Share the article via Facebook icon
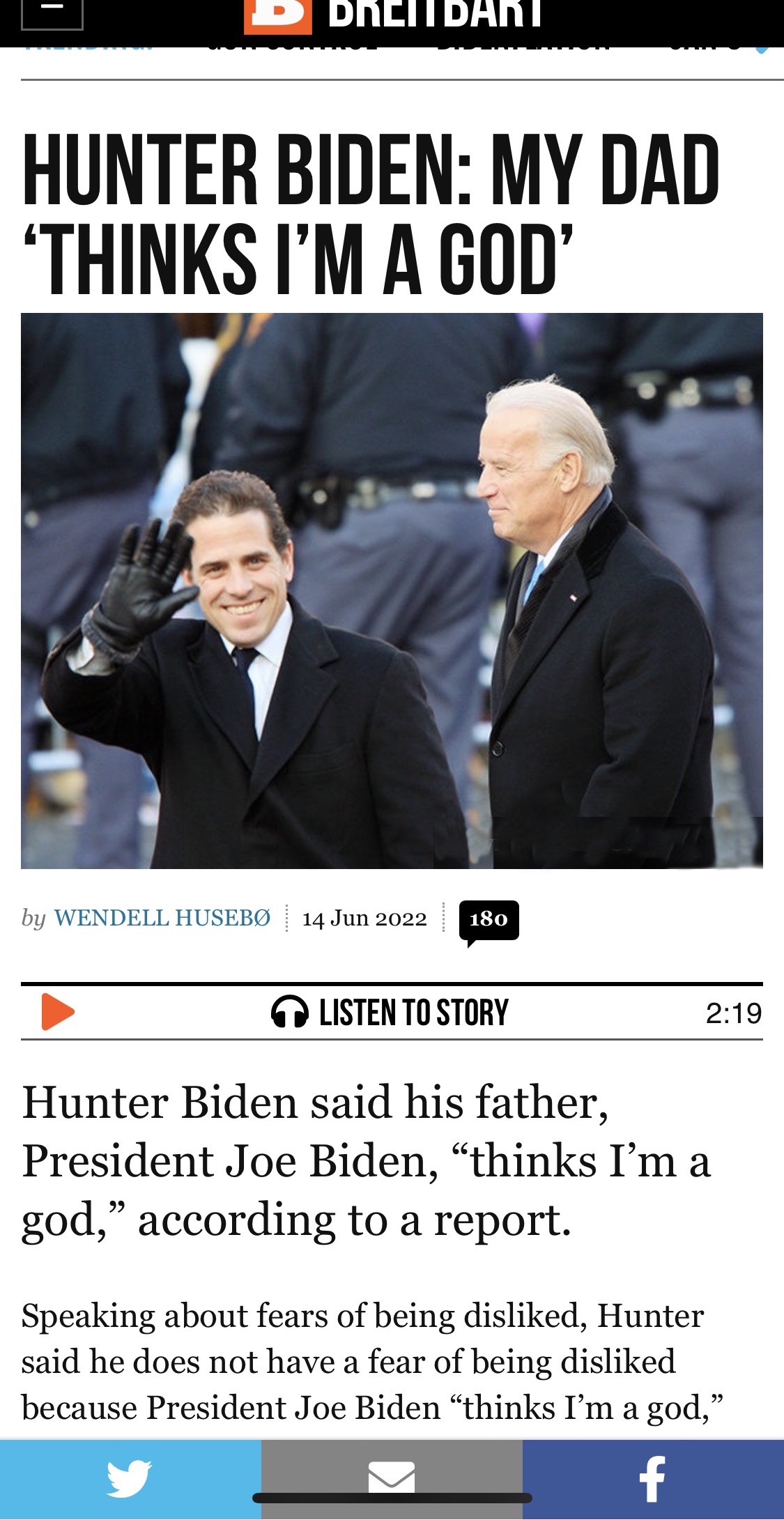784x1520 pixels. 653,1479
